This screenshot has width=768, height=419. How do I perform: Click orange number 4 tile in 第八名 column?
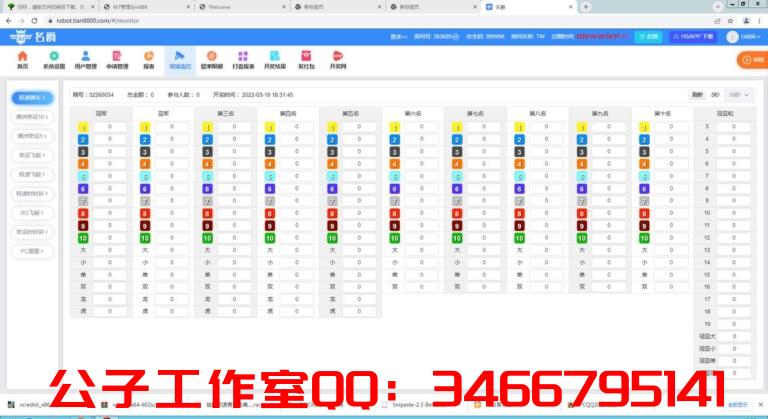[519, 164]
